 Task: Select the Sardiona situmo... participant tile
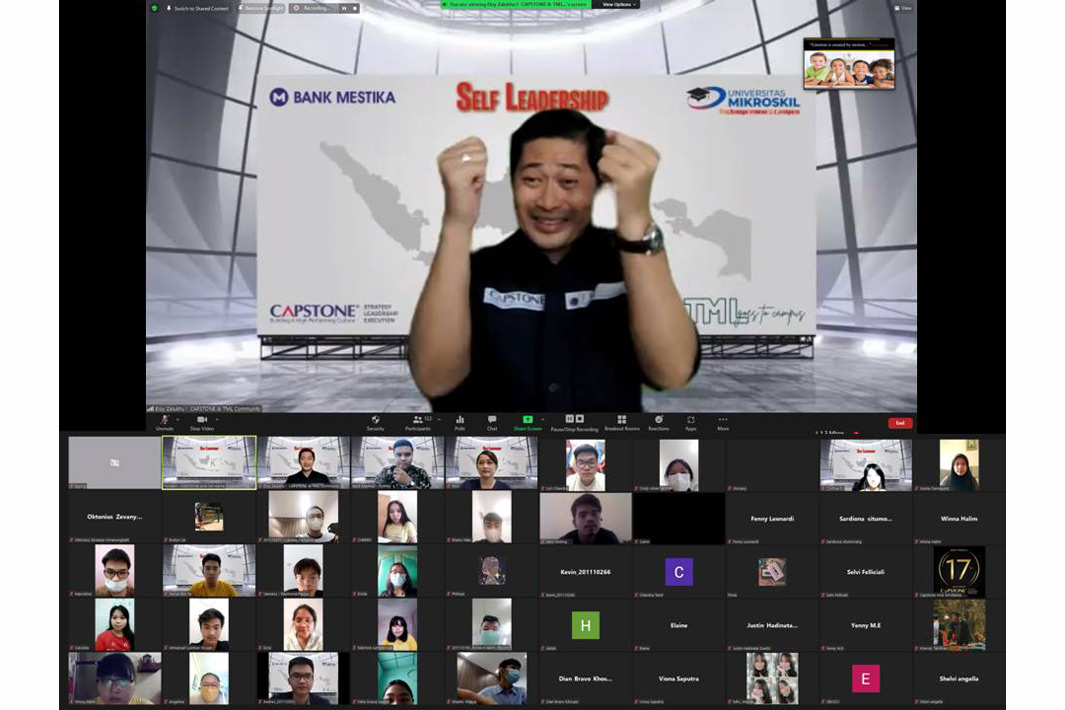point(865,518)
